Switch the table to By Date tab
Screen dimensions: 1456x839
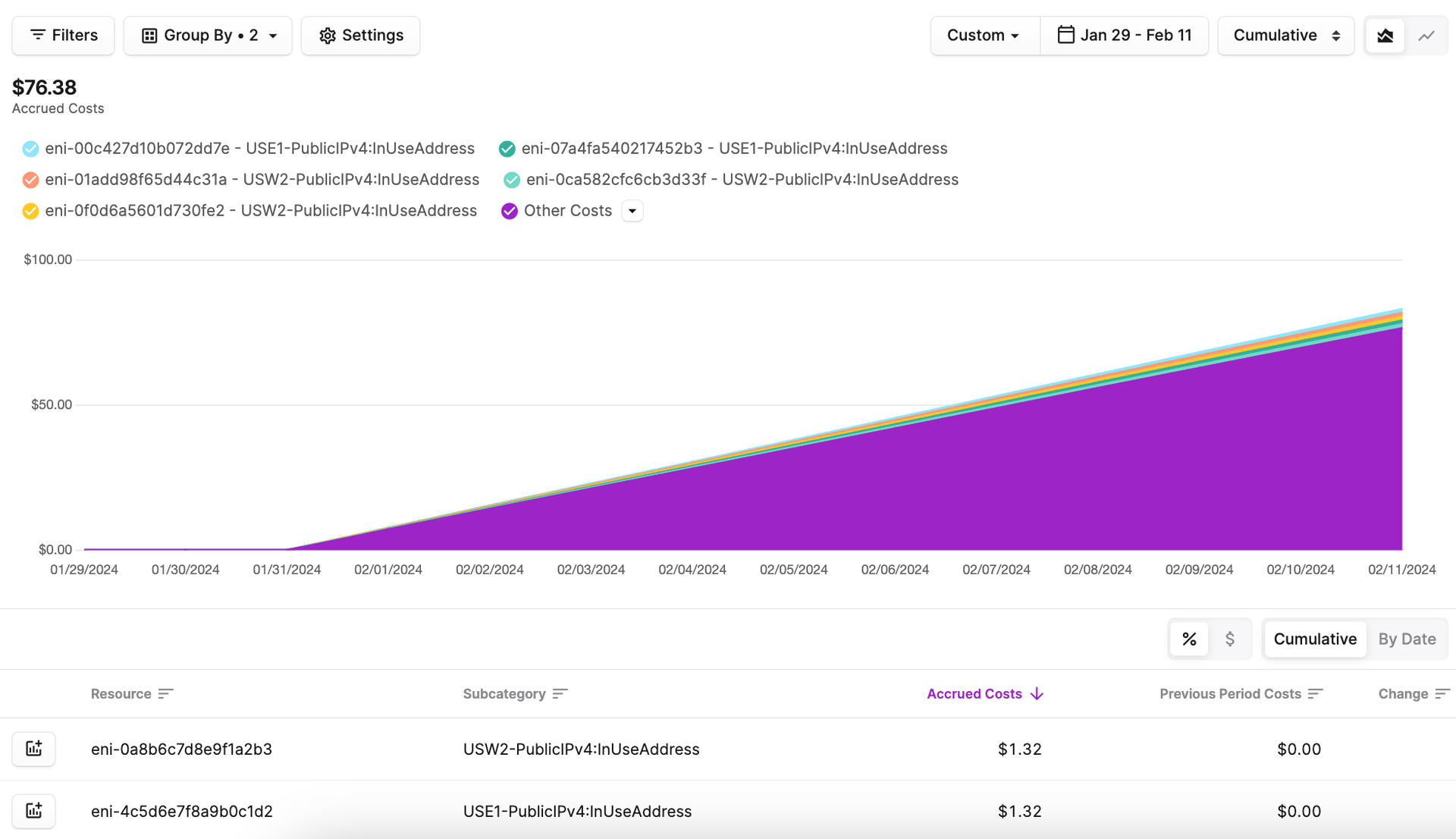click(1407, 639)
